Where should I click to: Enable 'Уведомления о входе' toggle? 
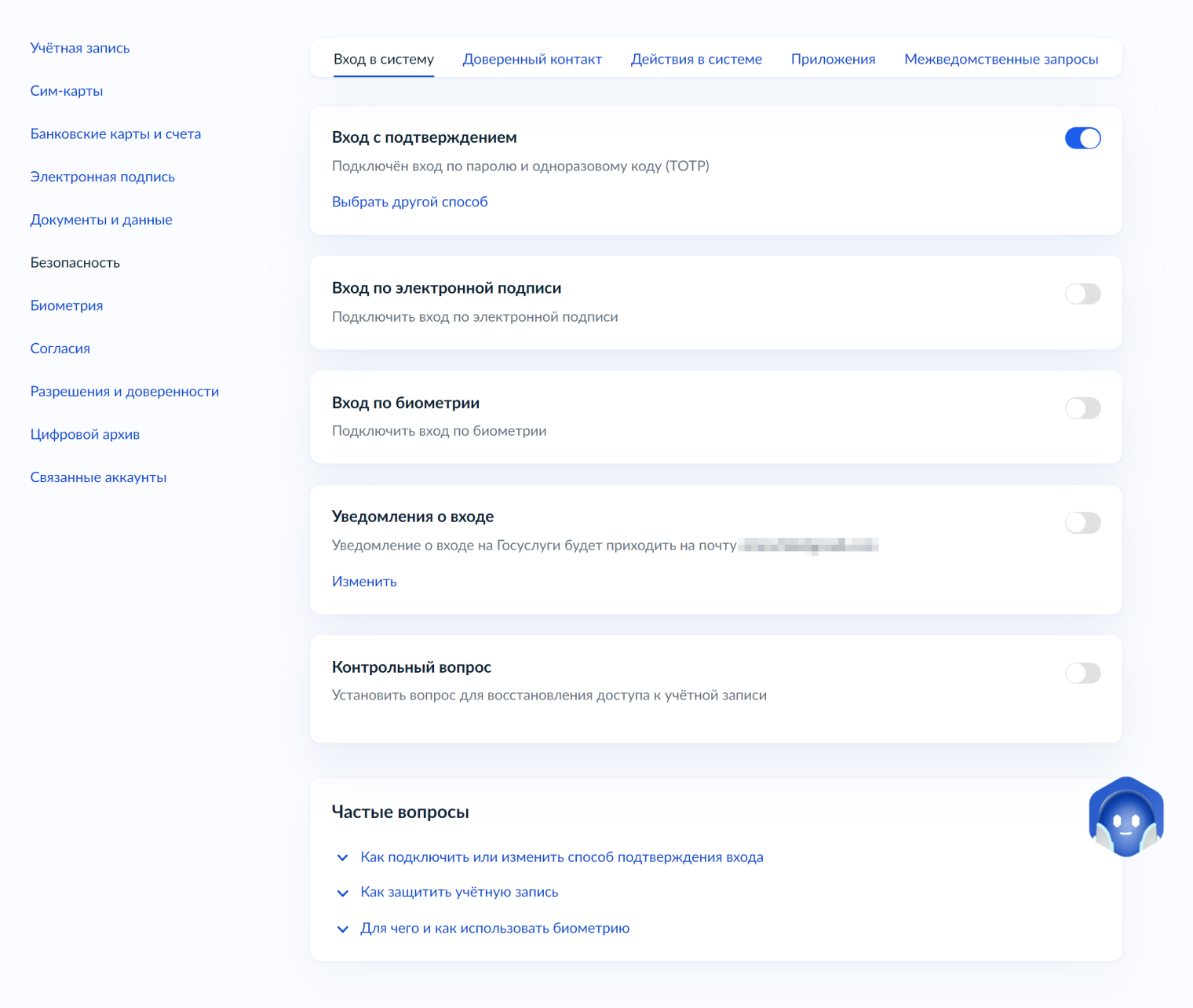tap(1082, 523)
